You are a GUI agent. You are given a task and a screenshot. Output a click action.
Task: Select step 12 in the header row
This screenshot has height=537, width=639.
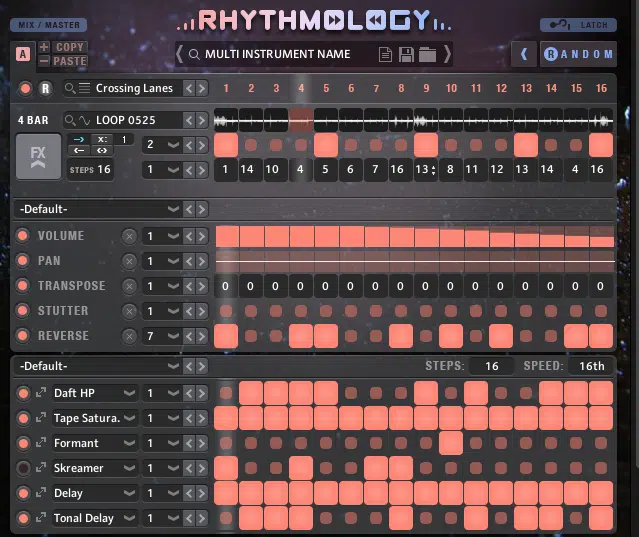(501, 88)
